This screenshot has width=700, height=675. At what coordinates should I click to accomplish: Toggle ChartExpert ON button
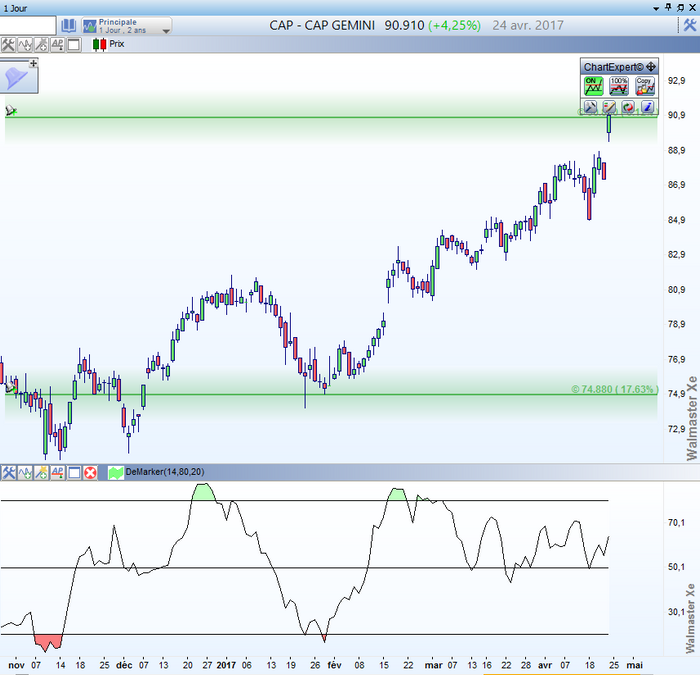(593, 86)
